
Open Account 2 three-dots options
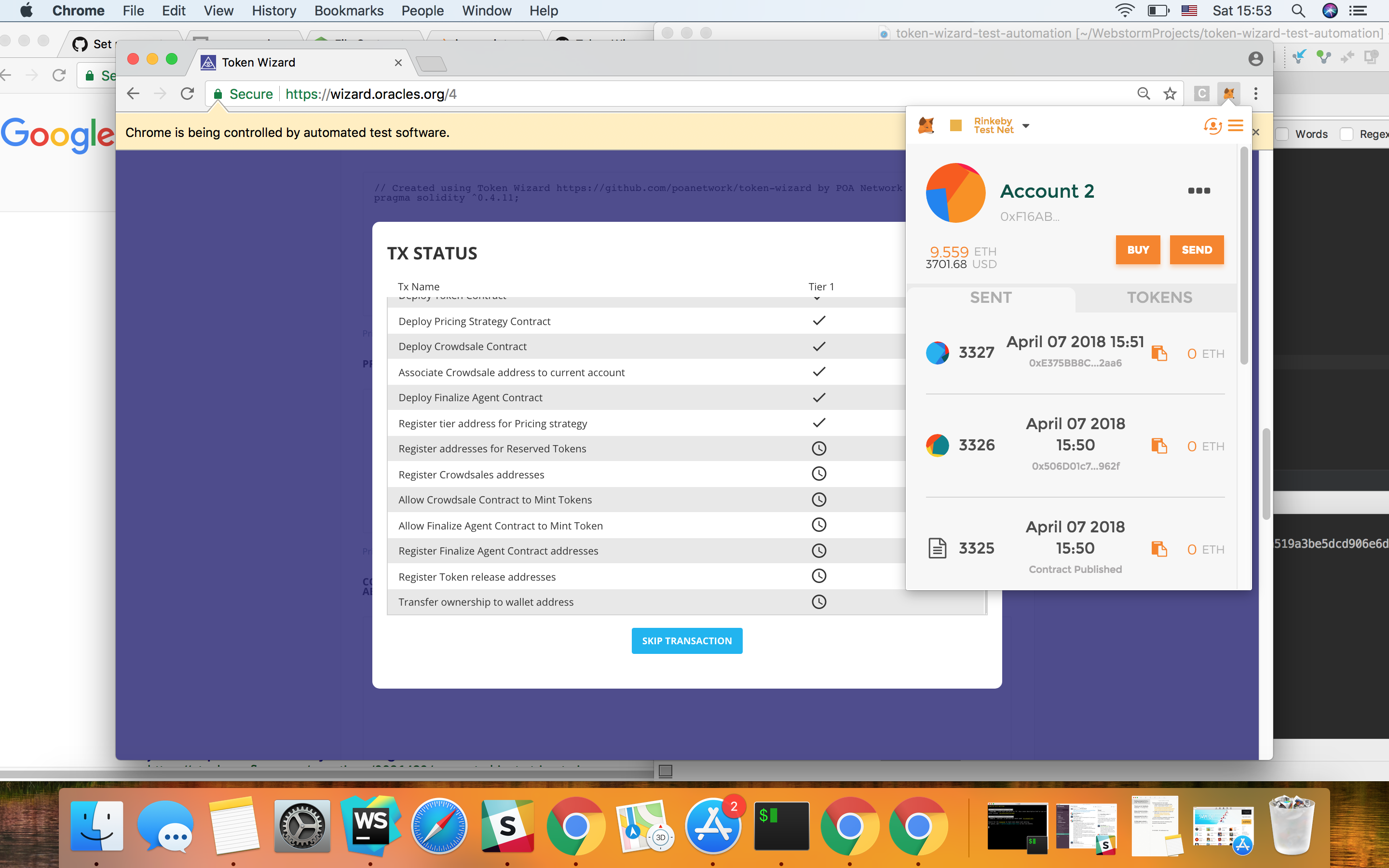[x=1198, y=190]
